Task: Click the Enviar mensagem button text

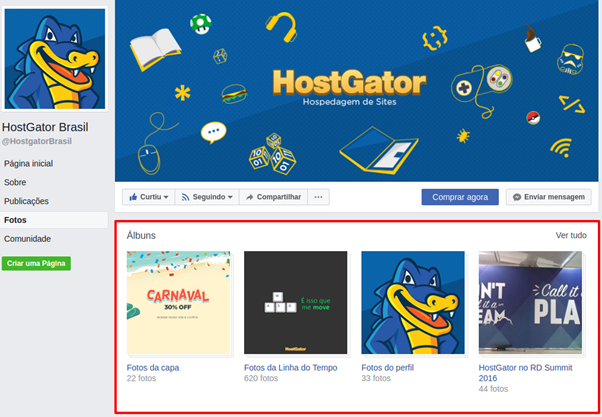Action: (554, 197)
